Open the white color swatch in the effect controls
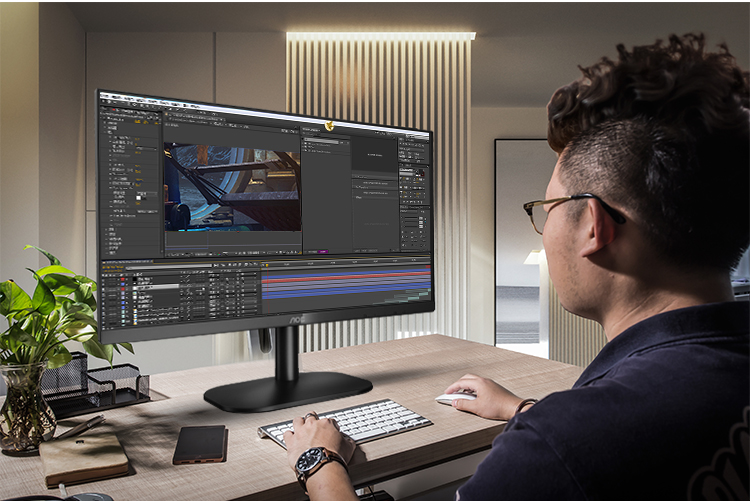The width and height of the screenshot is (750, 501). point(139,197)
